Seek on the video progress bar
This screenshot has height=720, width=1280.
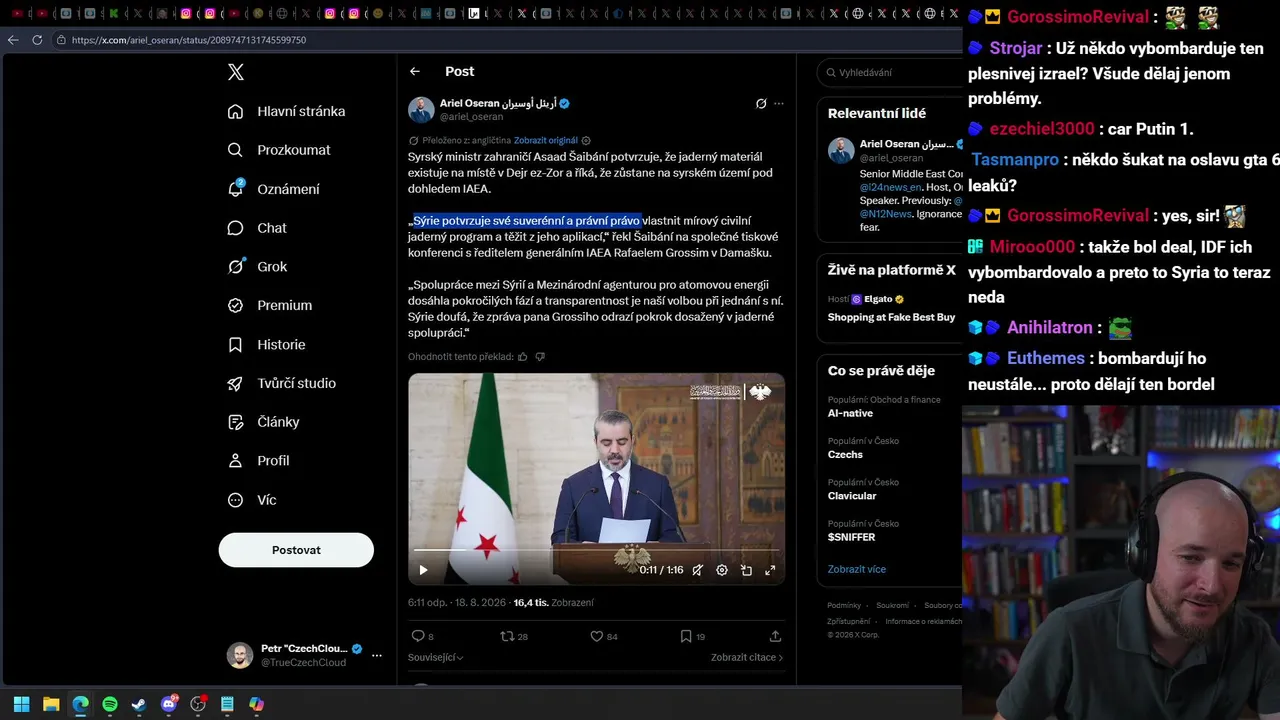click(x=596, y=551)
